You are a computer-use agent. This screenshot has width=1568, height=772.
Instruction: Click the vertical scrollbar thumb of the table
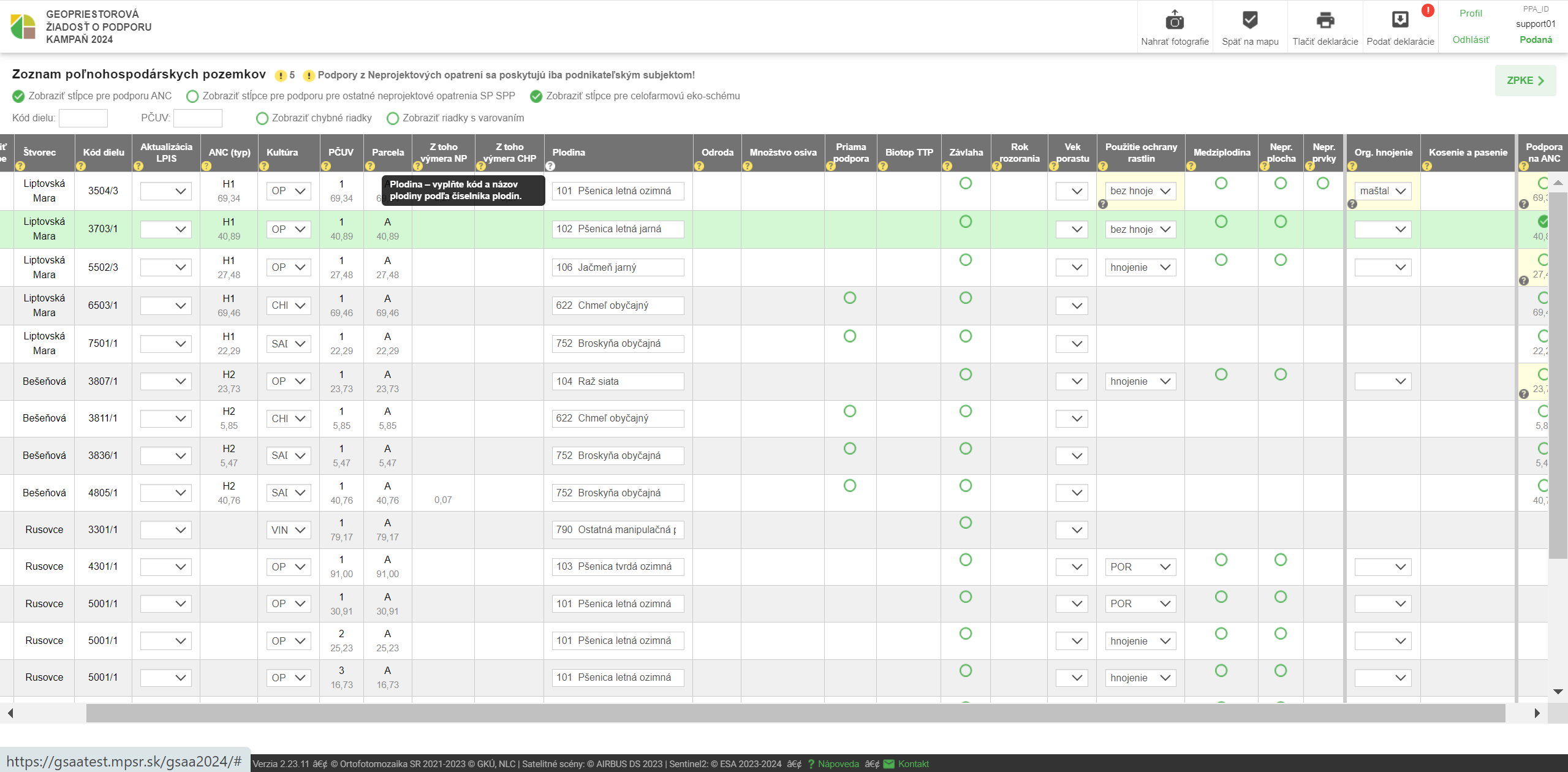click(1558, 375)
